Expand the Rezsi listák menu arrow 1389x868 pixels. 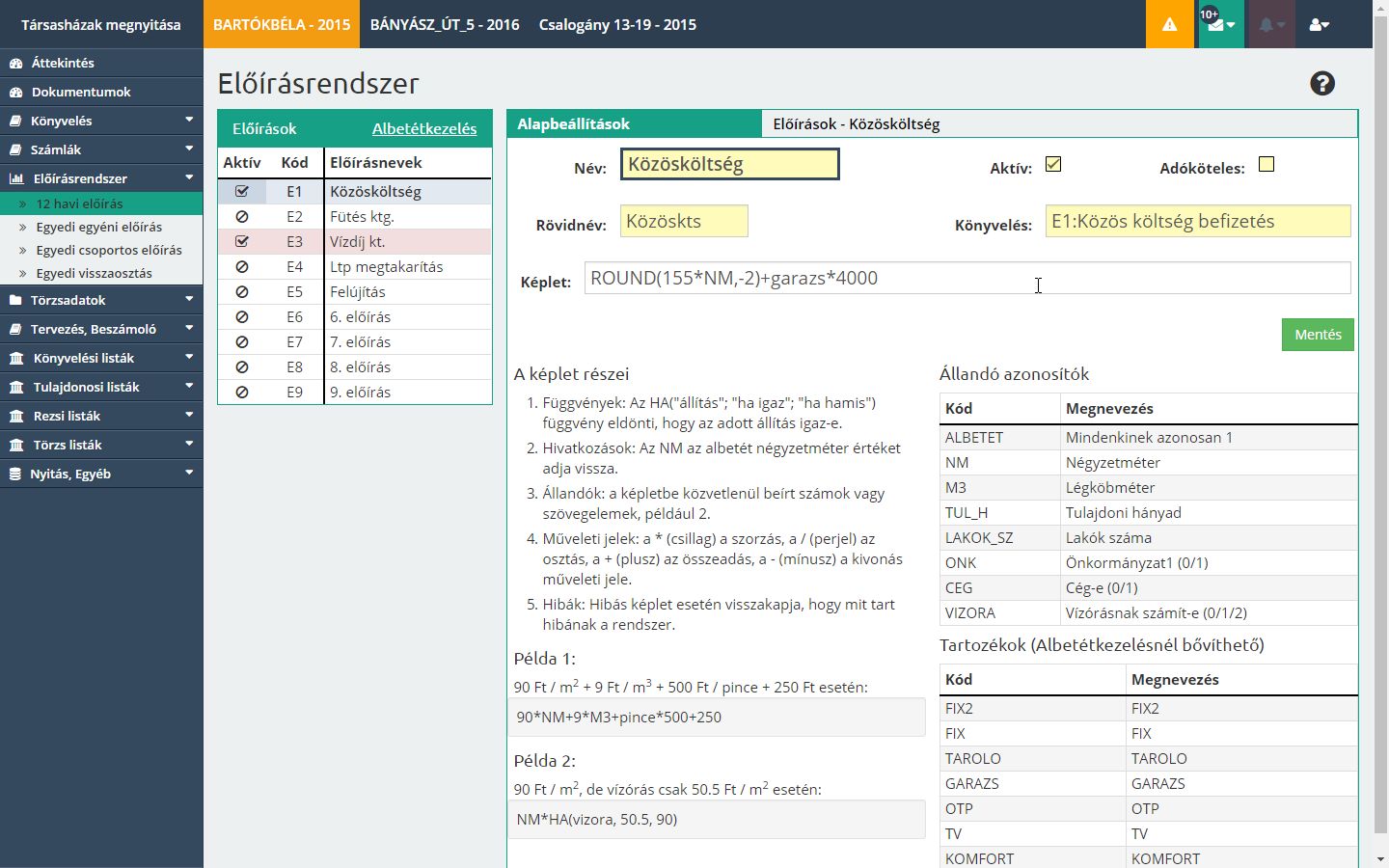[189, 416]
